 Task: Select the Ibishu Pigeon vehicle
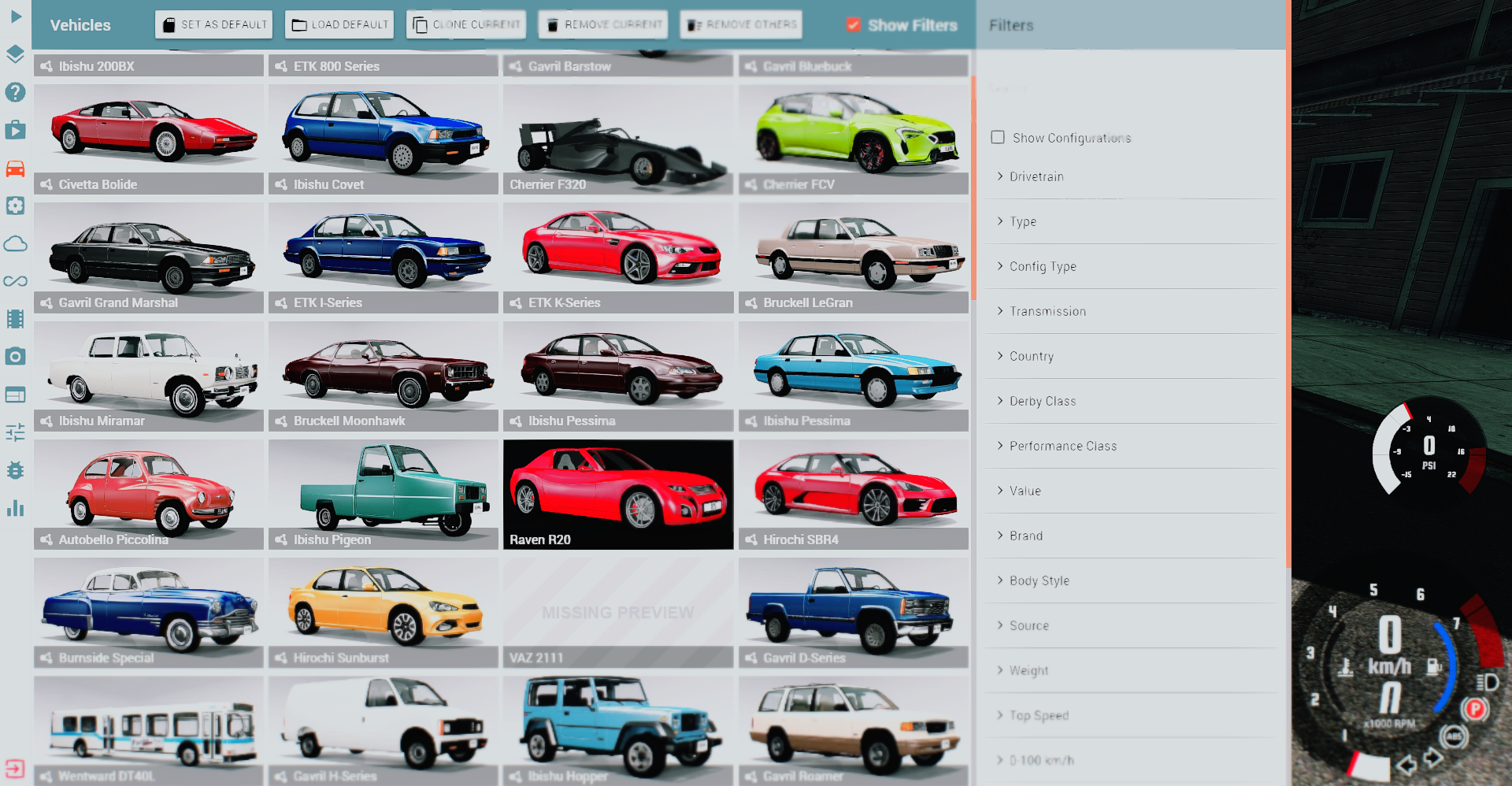pyautogui.click(x=384, y=495)
